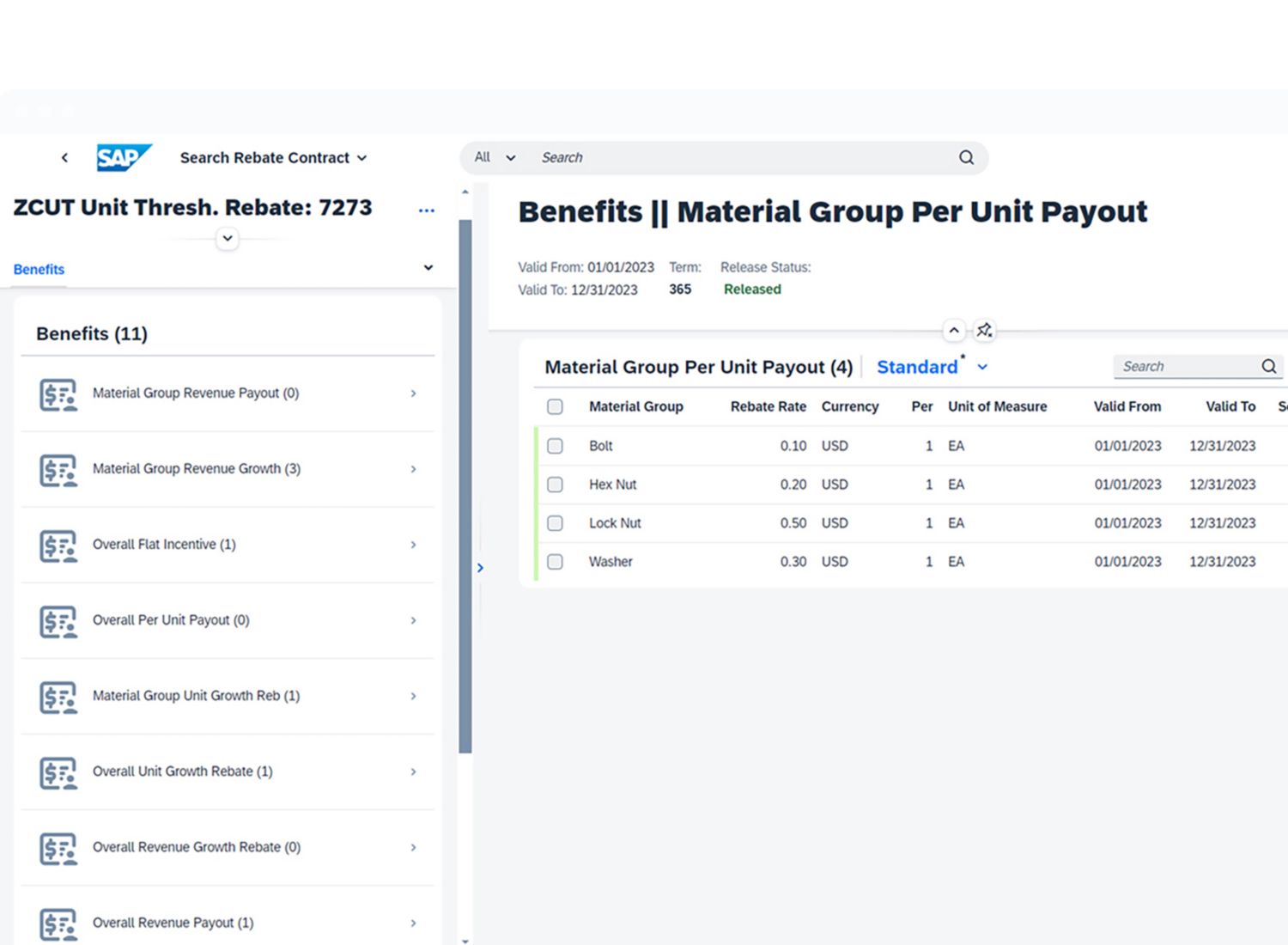Click the pin header icon
This screenshot has height=945, width=1288.
(x=984, y=331)
